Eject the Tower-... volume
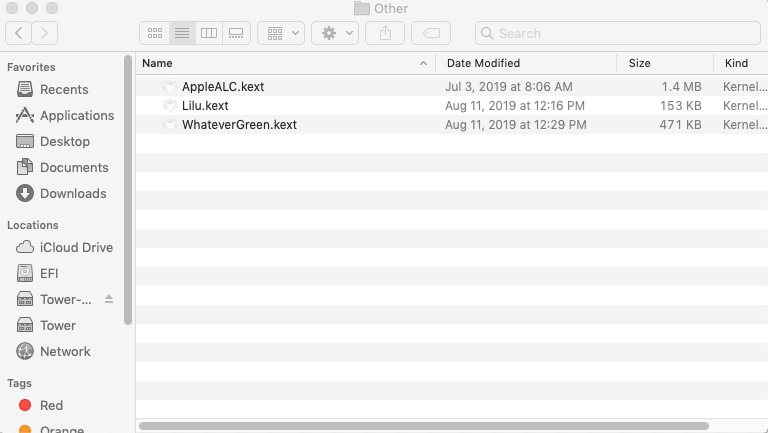 point(109,299)
